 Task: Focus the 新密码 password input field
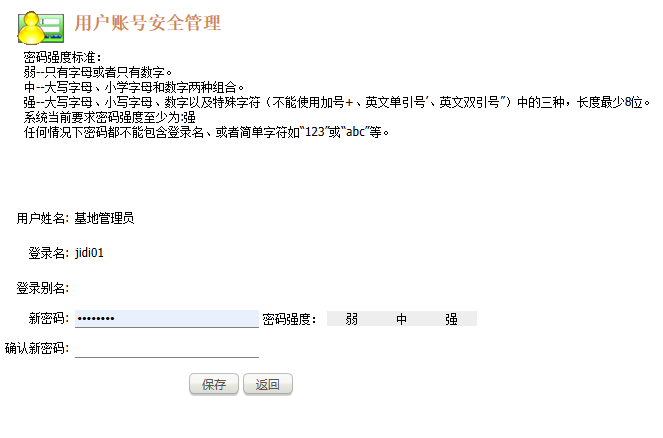166,318
